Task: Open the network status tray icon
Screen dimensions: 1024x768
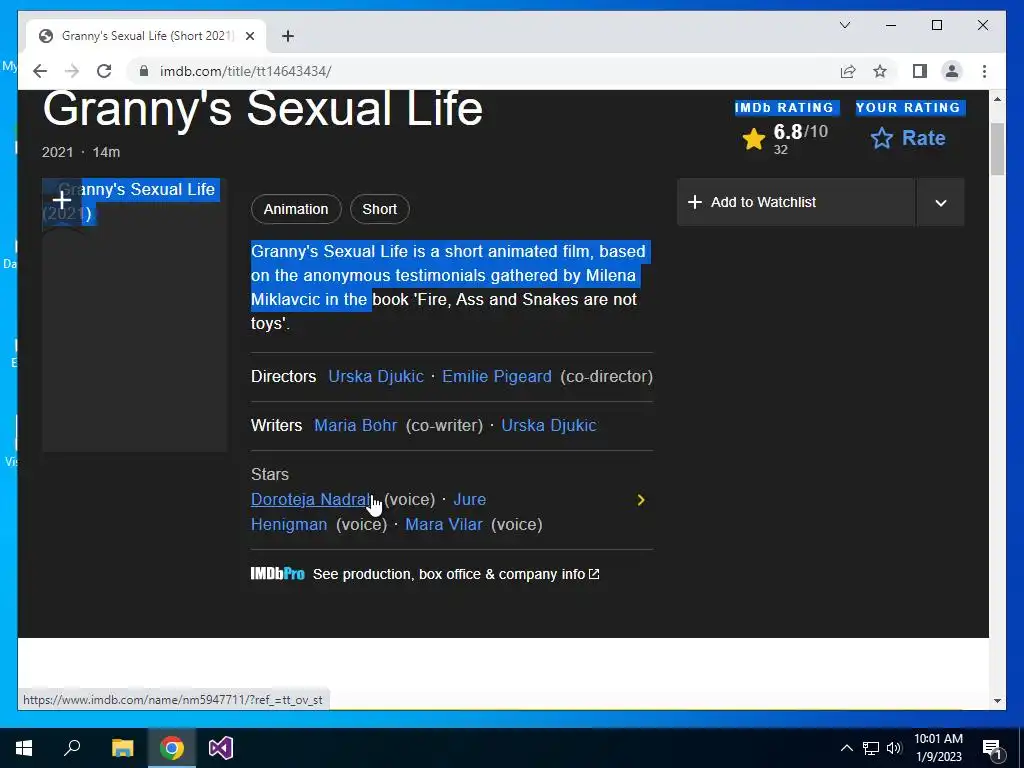Action: [x=871, y=748]
